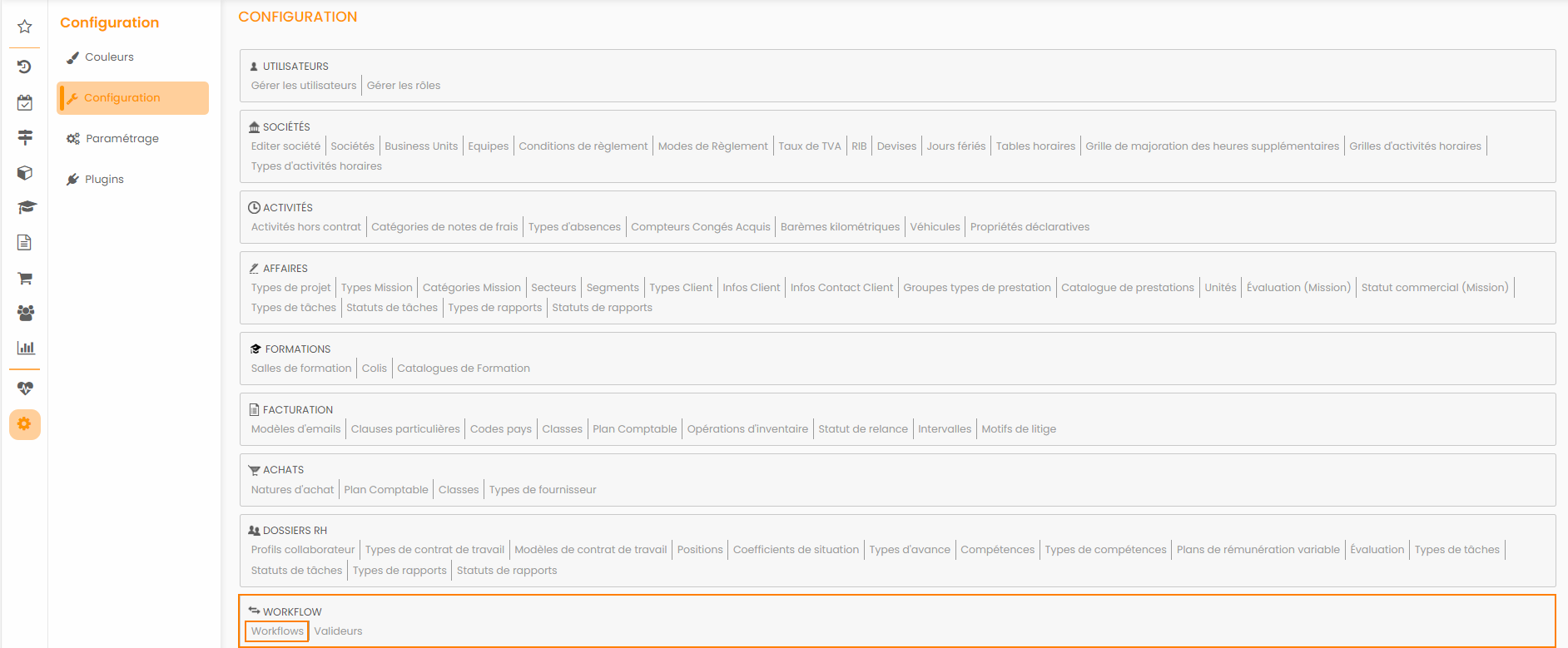This screenshot has width=1568, height=648.
Task: Click the Workflows link under Workflow section
Action: (277, 631)
